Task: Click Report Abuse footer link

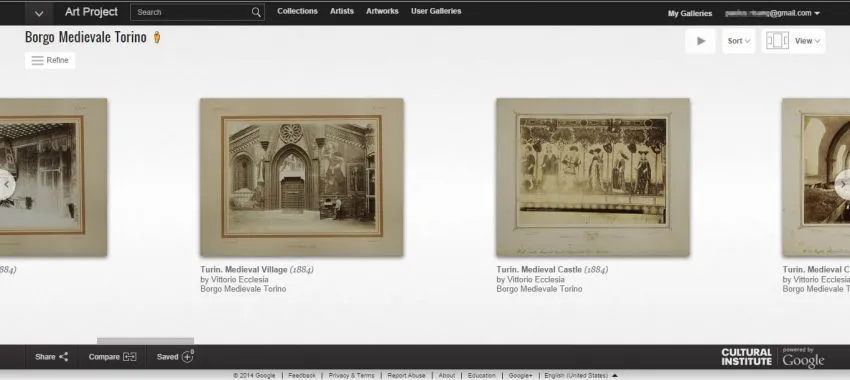Action: (x=406, y=375)
